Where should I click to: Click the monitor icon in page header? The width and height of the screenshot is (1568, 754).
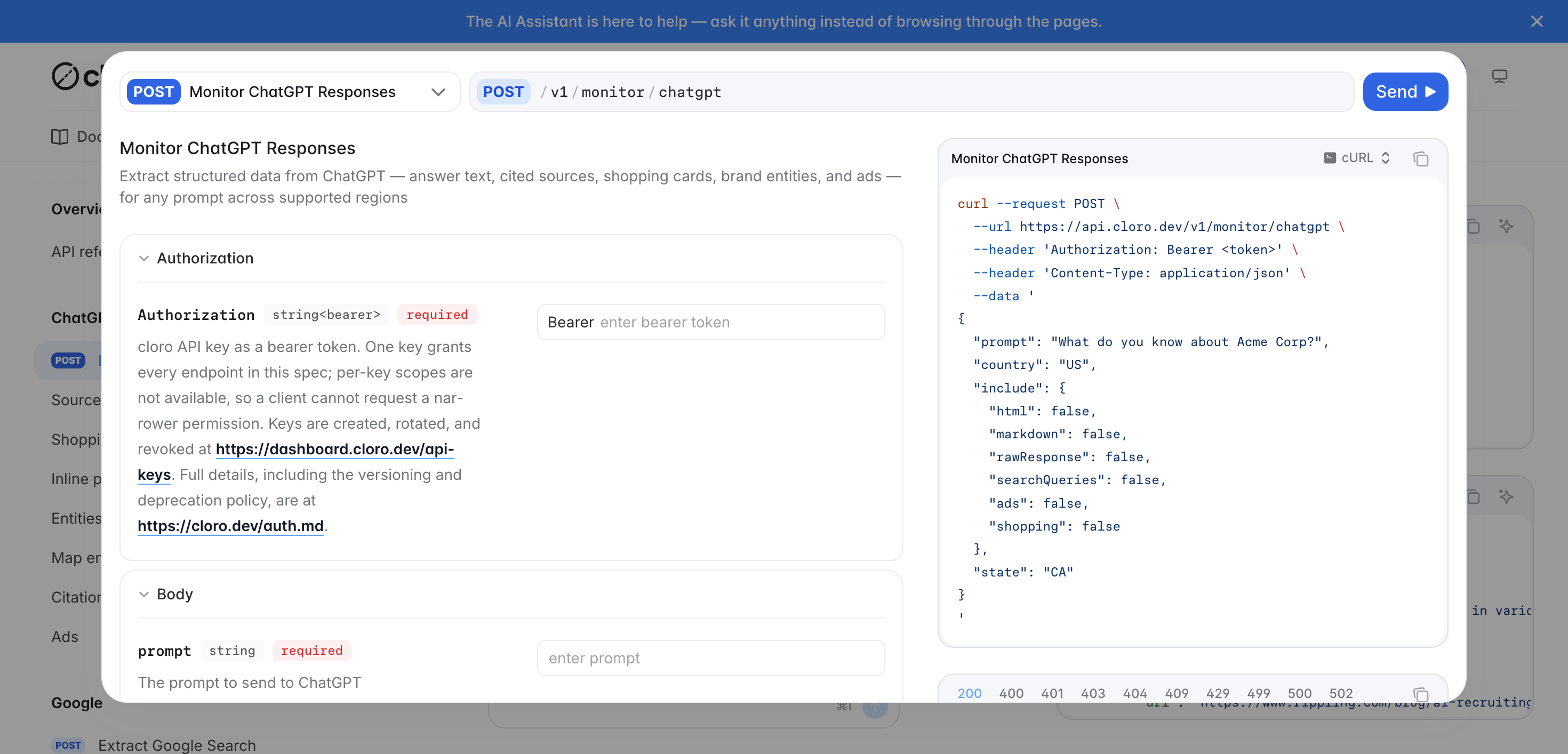tap(1499, 76)
